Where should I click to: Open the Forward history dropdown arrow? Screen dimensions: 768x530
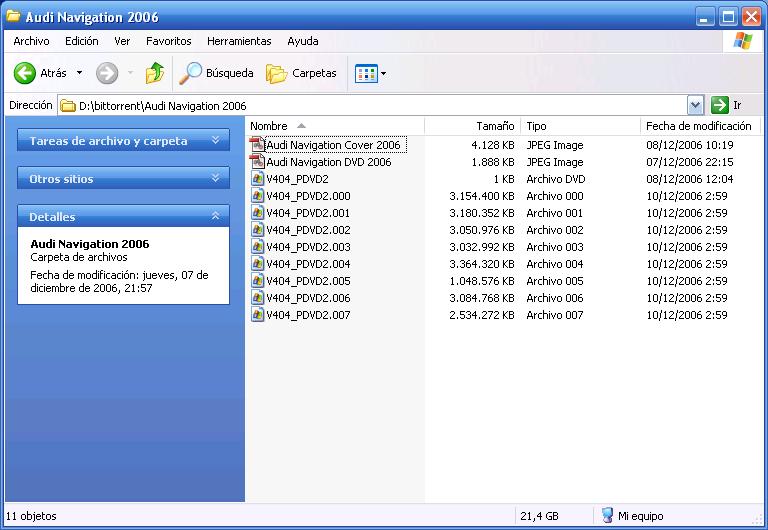click(130, 73)
